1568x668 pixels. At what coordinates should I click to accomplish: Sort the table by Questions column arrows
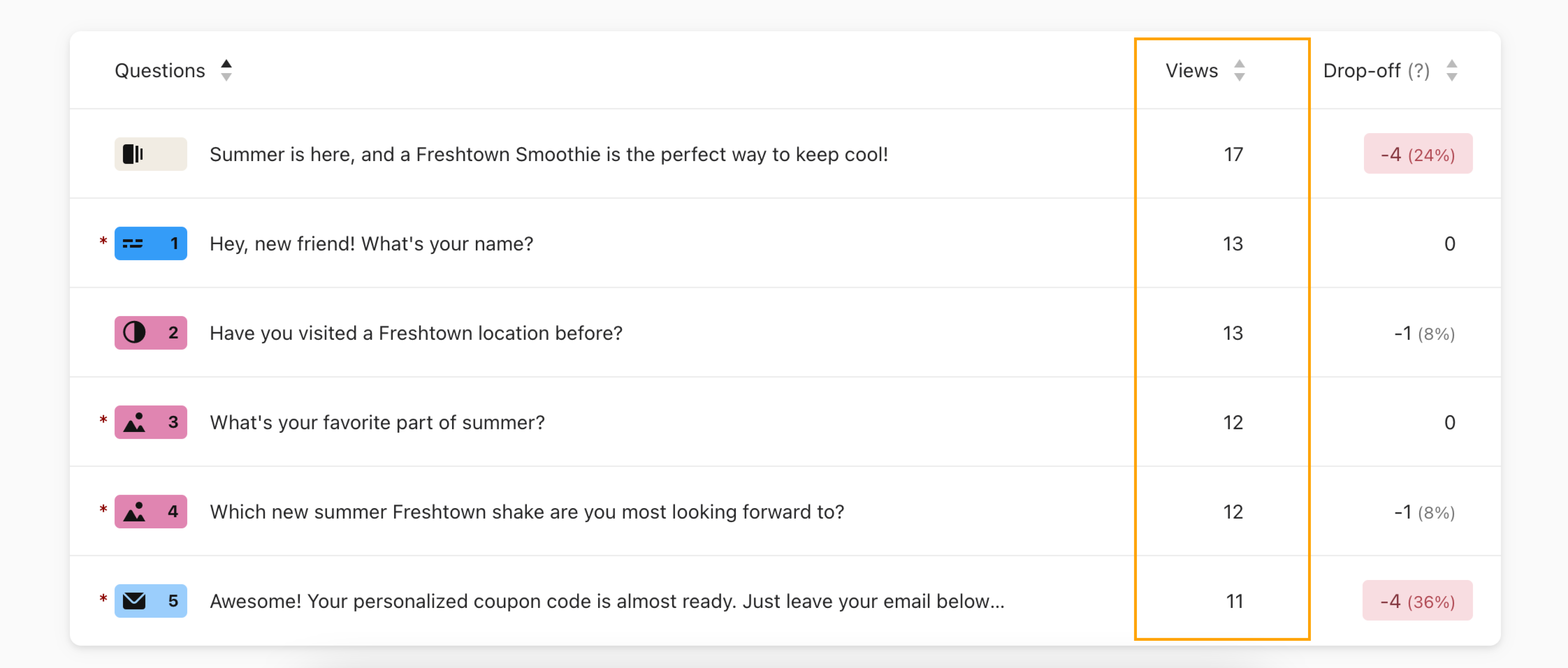tap(227, 70)
